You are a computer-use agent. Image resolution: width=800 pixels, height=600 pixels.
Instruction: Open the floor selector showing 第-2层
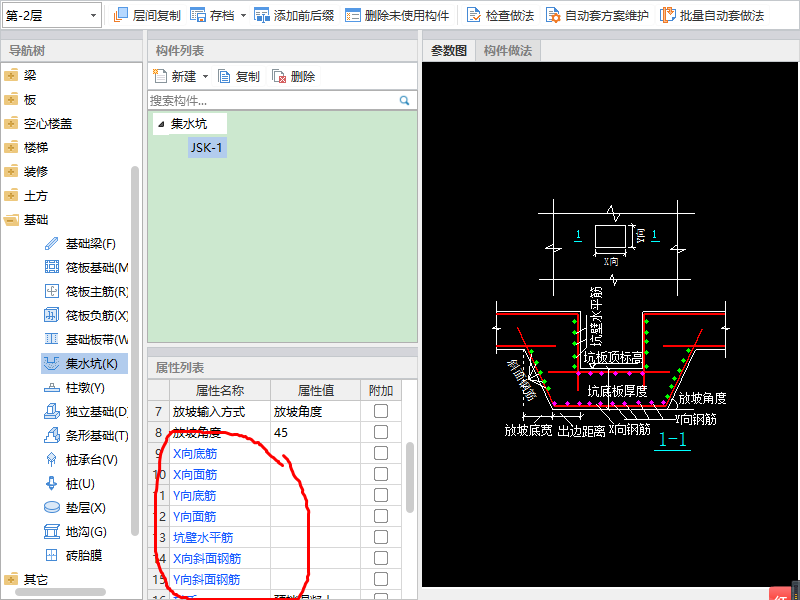(51, 15)
